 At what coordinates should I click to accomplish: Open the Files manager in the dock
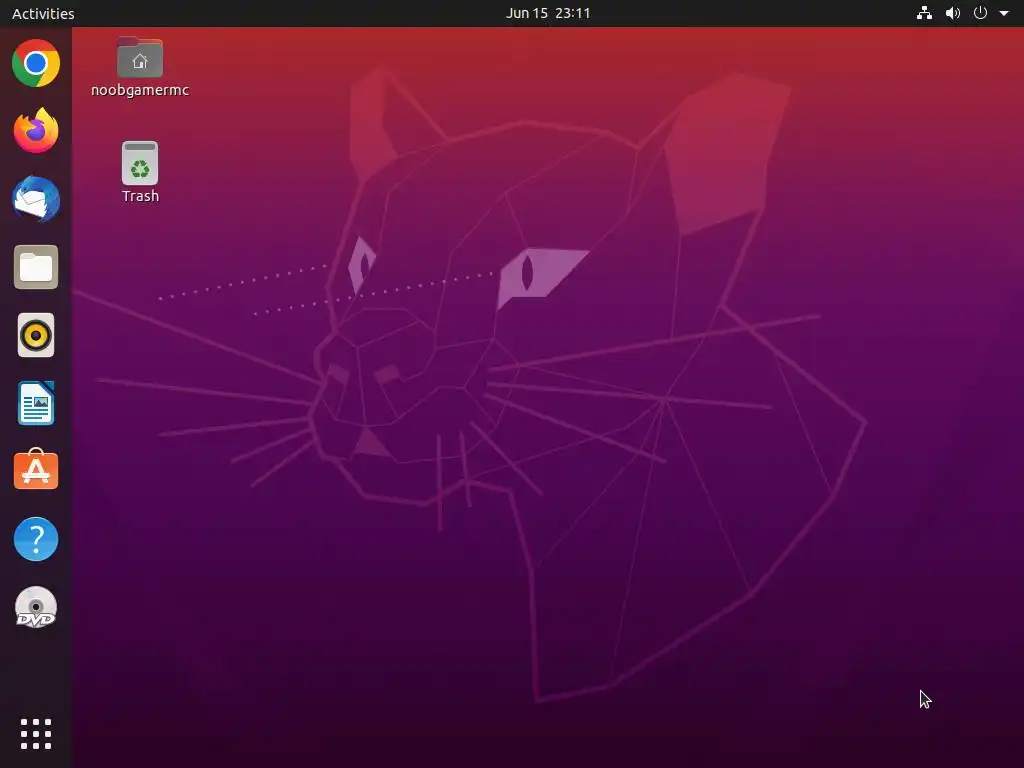point(36,267)
